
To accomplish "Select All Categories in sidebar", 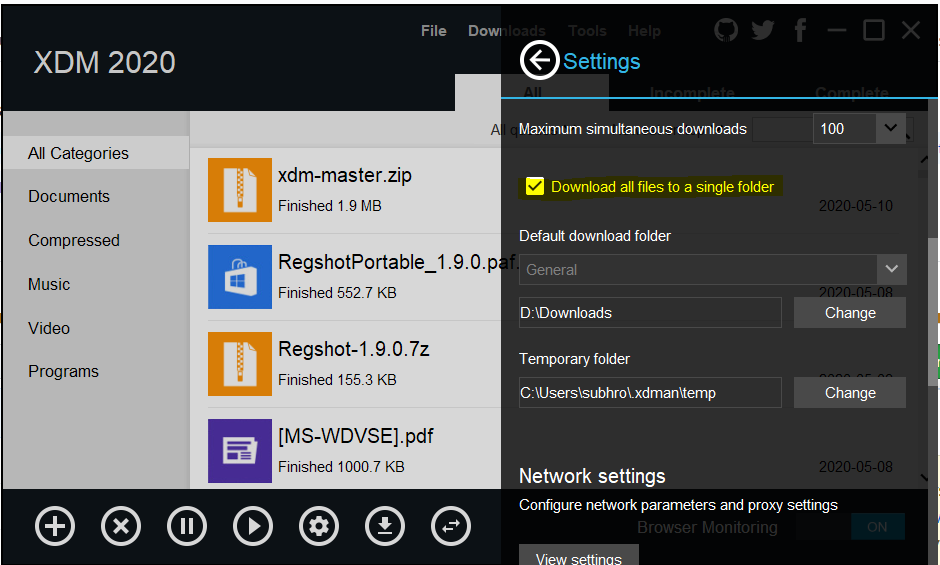I will point(96,153).
